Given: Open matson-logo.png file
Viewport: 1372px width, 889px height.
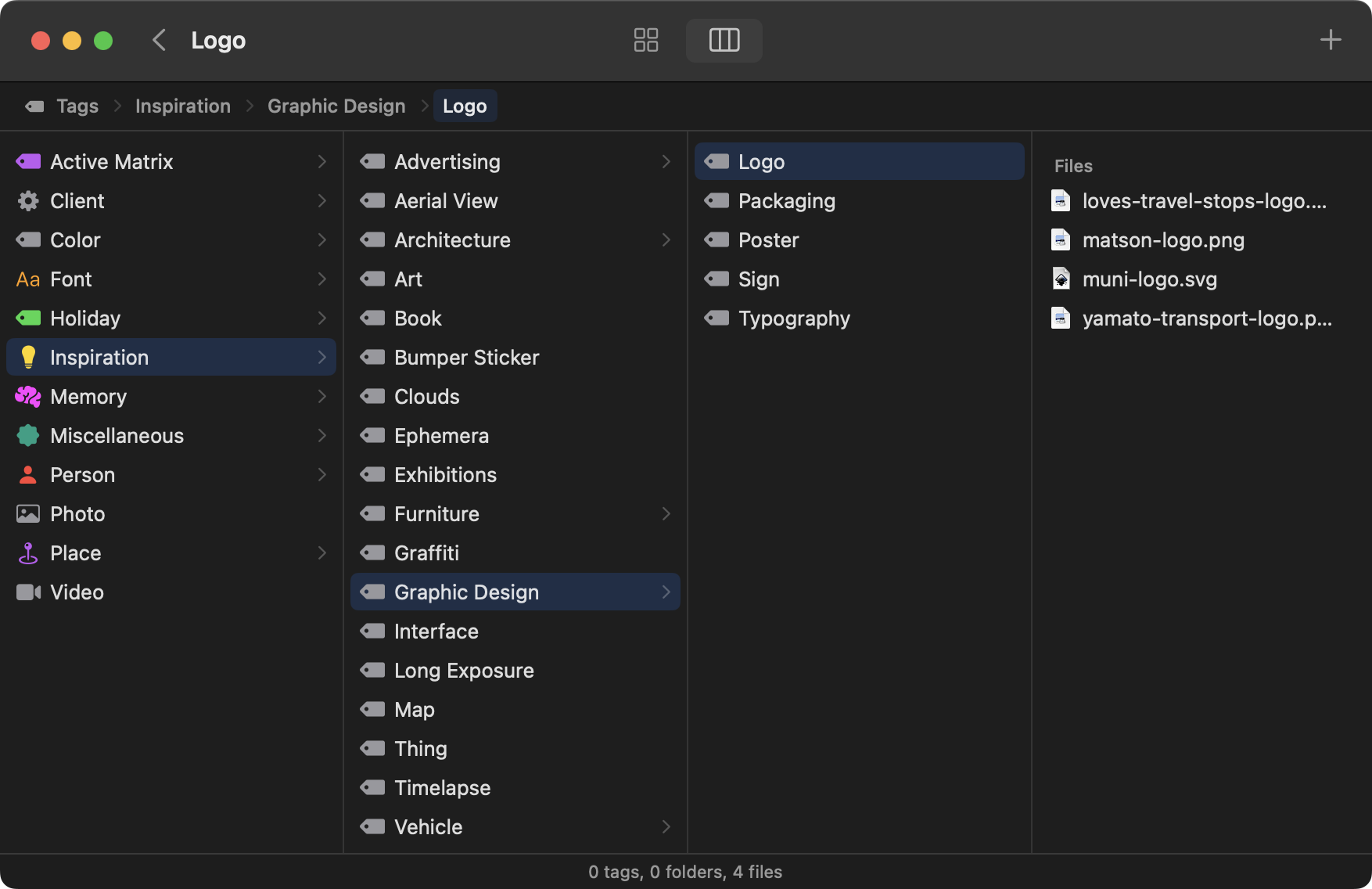Looking at the screenshot, I should (x=1163, y=239).
